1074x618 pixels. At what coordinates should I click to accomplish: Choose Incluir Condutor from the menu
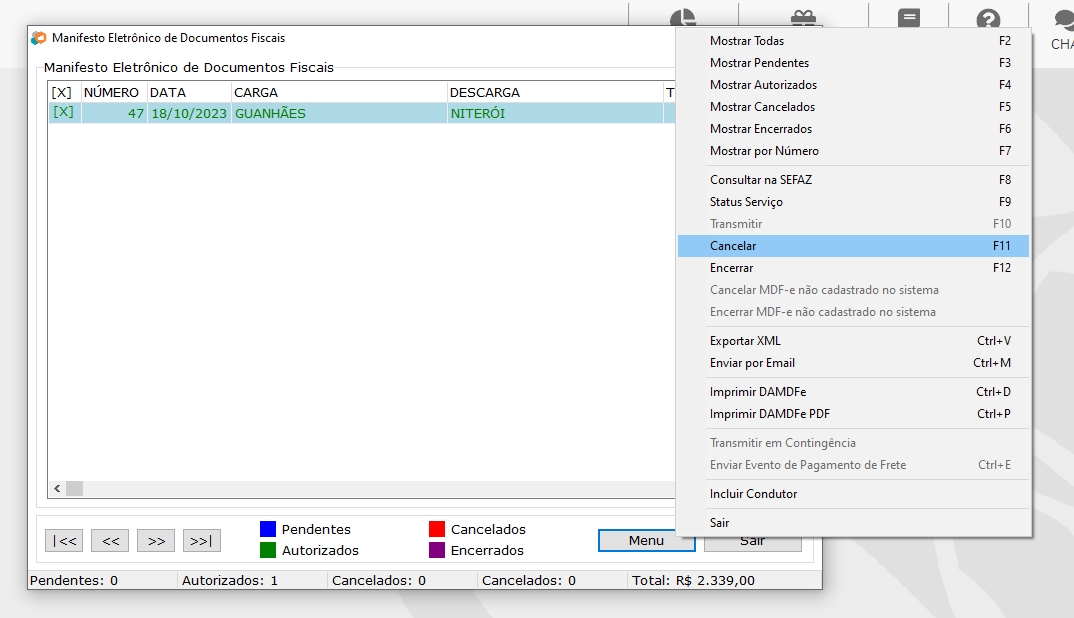coord(853,493)
